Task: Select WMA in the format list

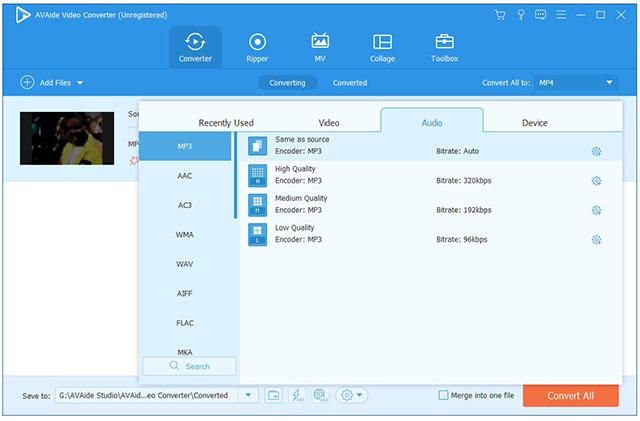Action: pos(185,234)
